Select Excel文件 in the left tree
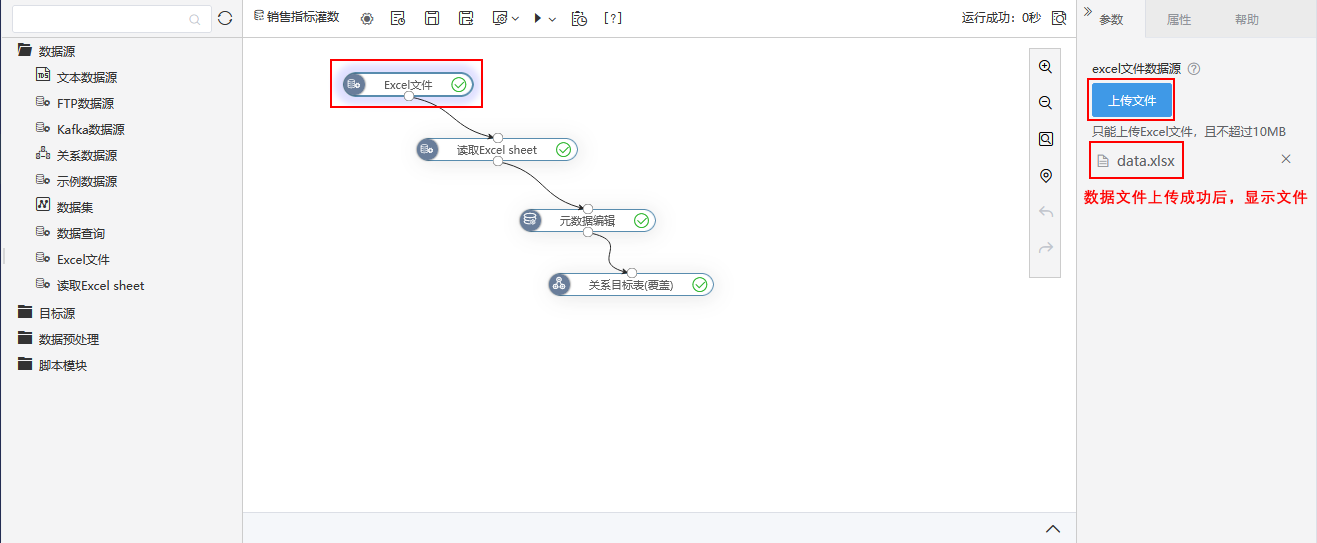The image size is (1317, 543). click(83, 259)
